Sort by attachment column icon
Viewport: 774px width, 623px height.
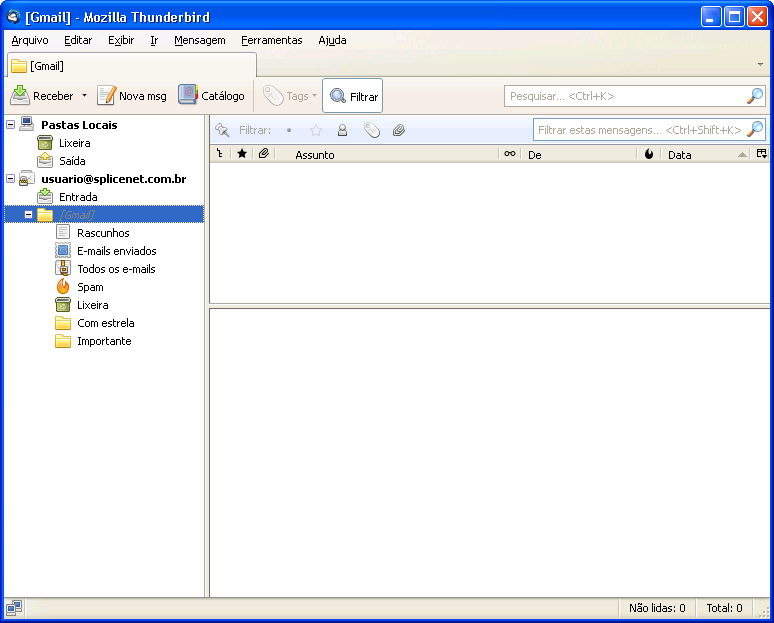click(264, 154)
